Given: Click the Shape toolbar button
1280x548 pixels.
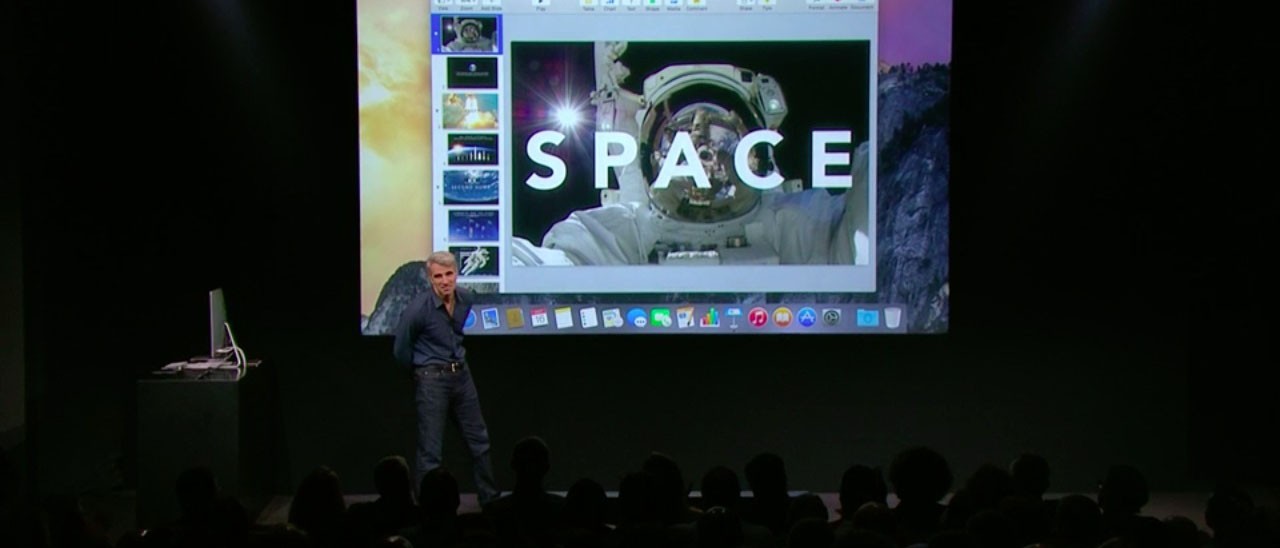Looking at the screenshot, I should (652, 5).
